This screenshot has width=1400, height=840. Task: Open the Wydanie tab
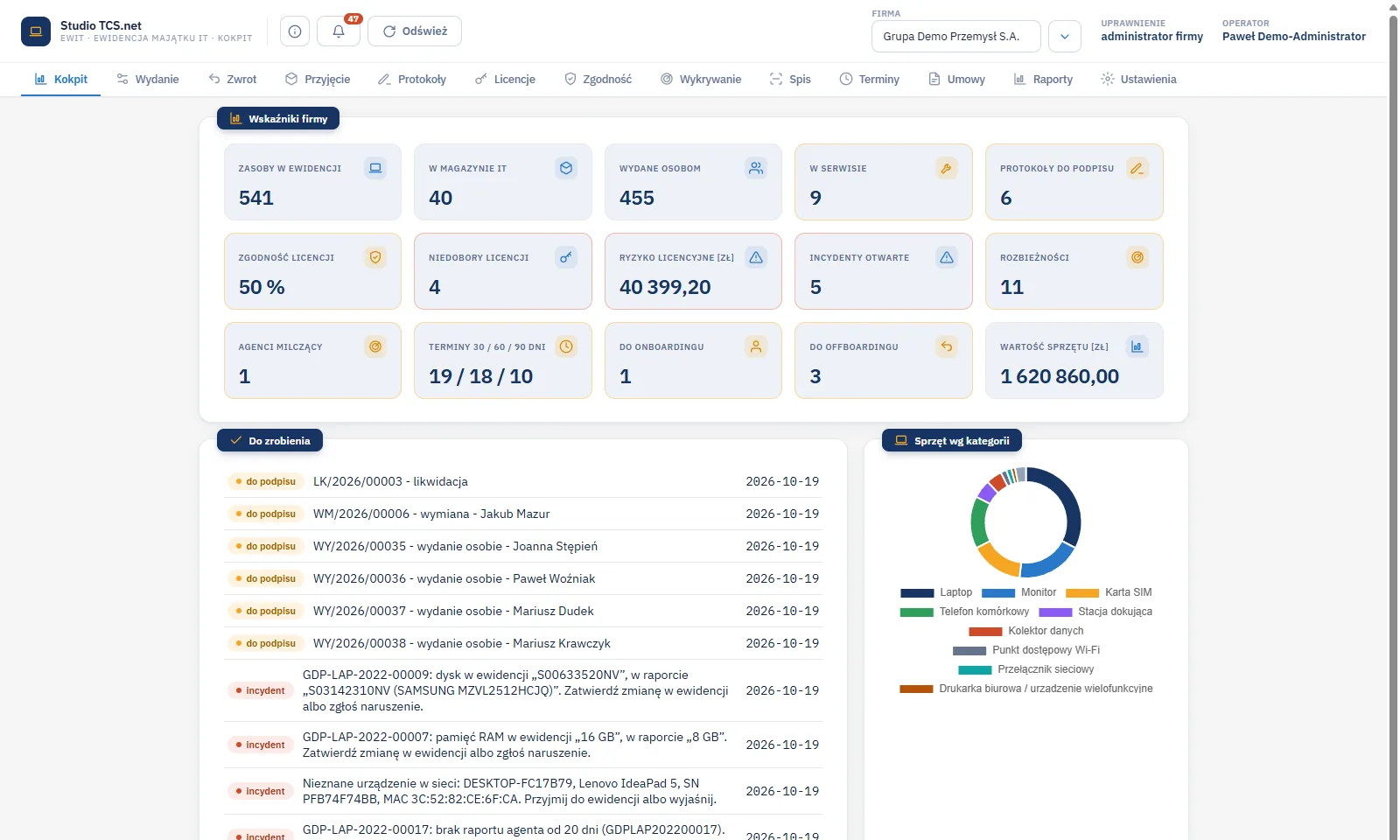(x=148, y=79)
